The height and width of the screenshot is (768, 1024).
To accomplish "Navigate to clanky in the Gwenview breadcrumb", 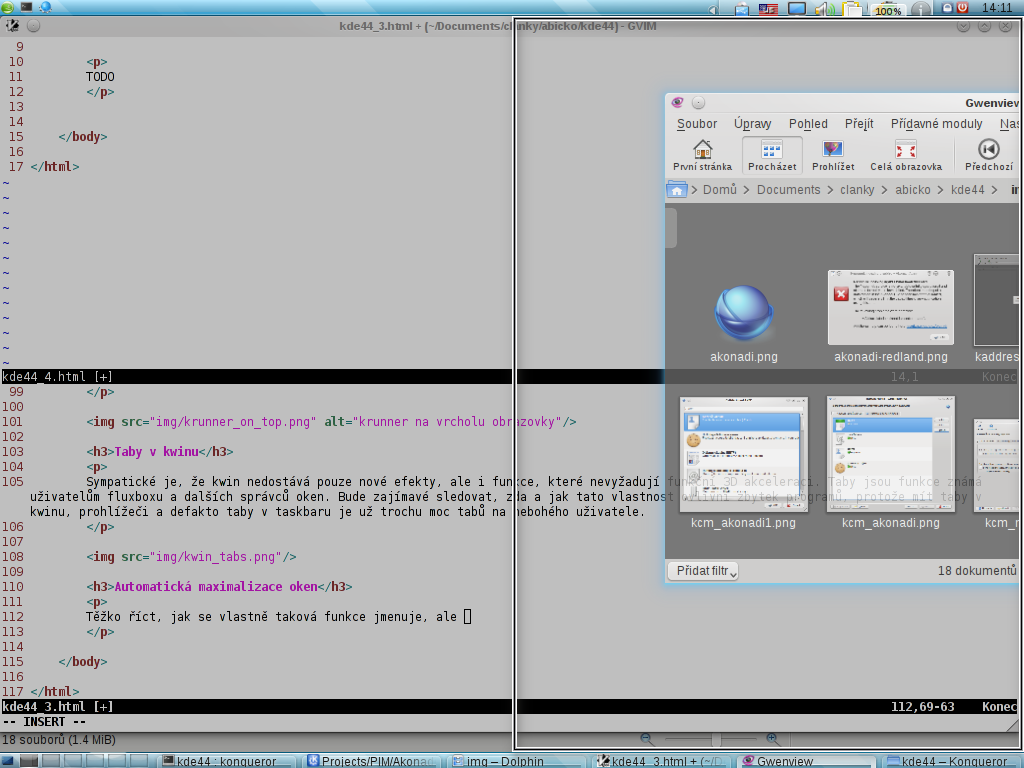I will (857, 189).
